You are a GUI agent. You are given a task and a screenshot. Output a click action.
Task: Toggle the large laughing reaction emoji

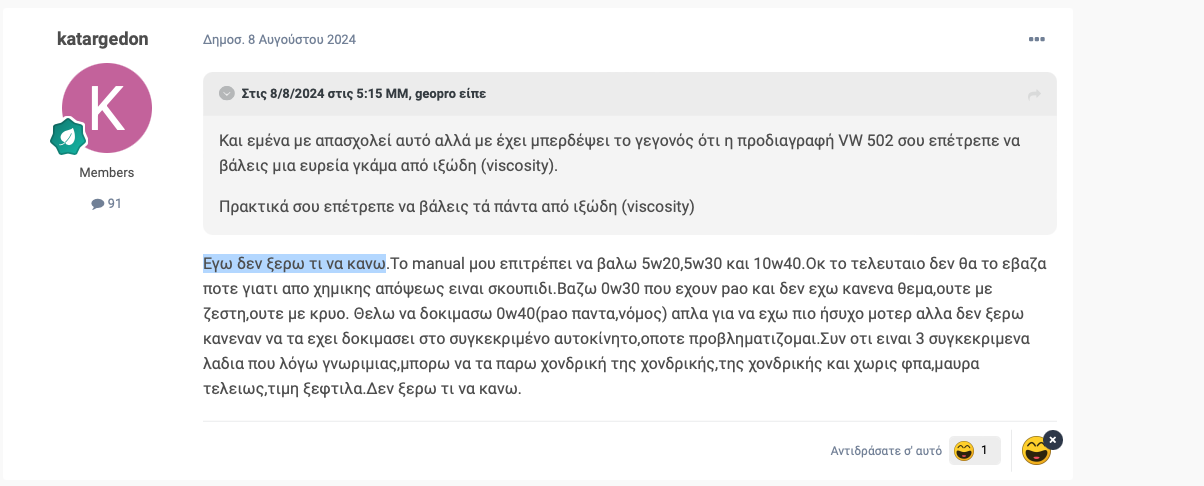pyautogui.click(x=1036, y=451)
